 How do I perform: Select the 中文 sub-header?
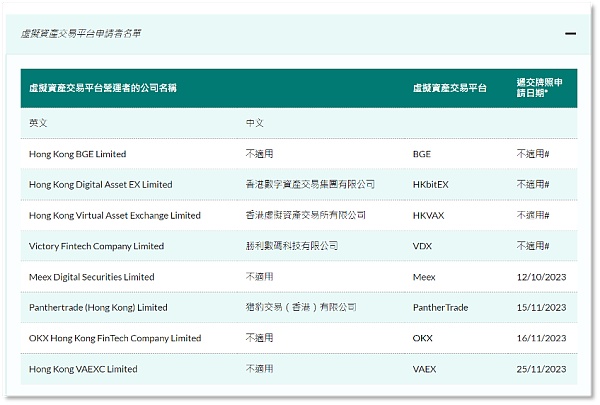(254, 123)
